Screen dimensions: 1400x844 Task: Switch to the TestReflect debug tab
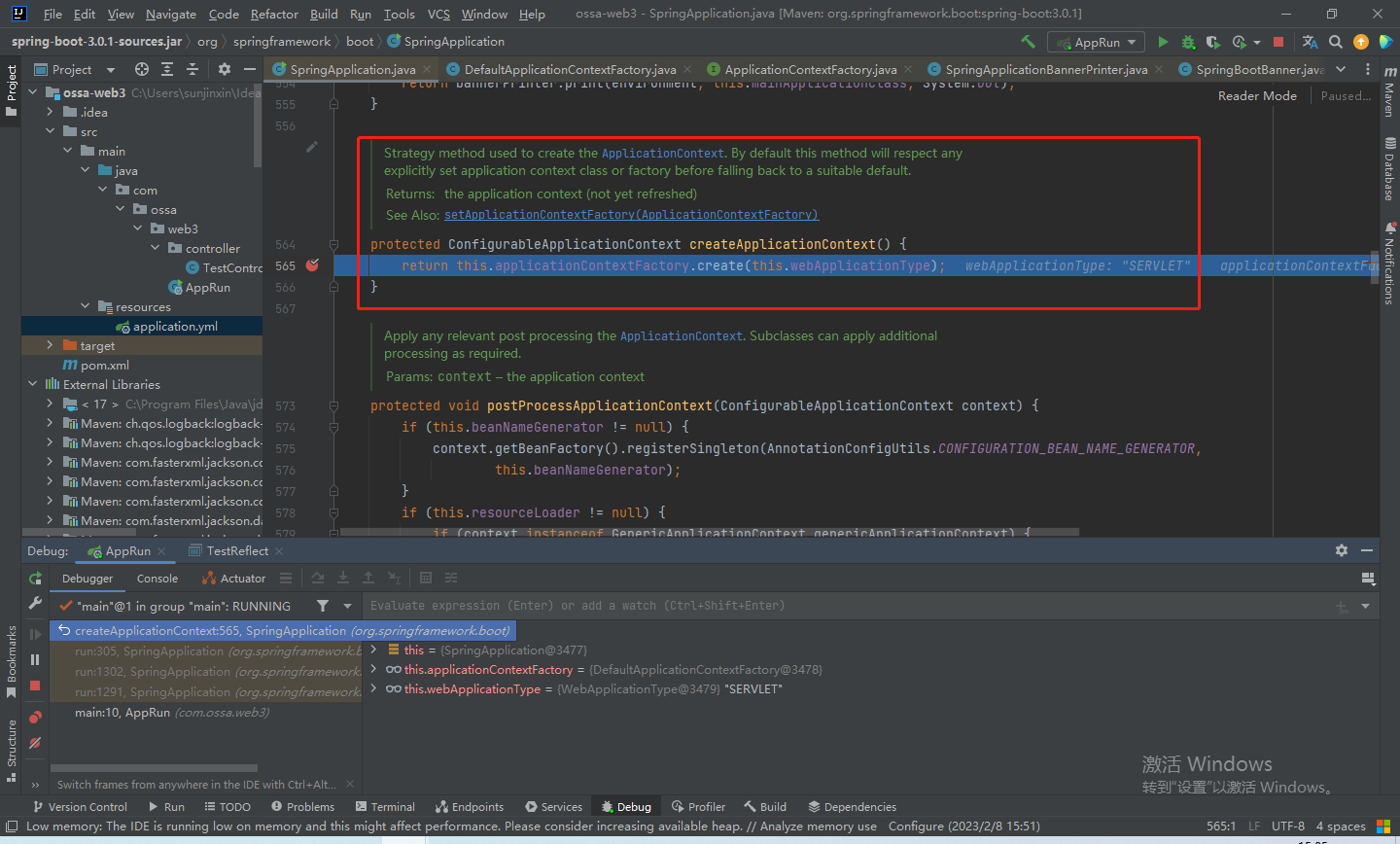(237, 551)
